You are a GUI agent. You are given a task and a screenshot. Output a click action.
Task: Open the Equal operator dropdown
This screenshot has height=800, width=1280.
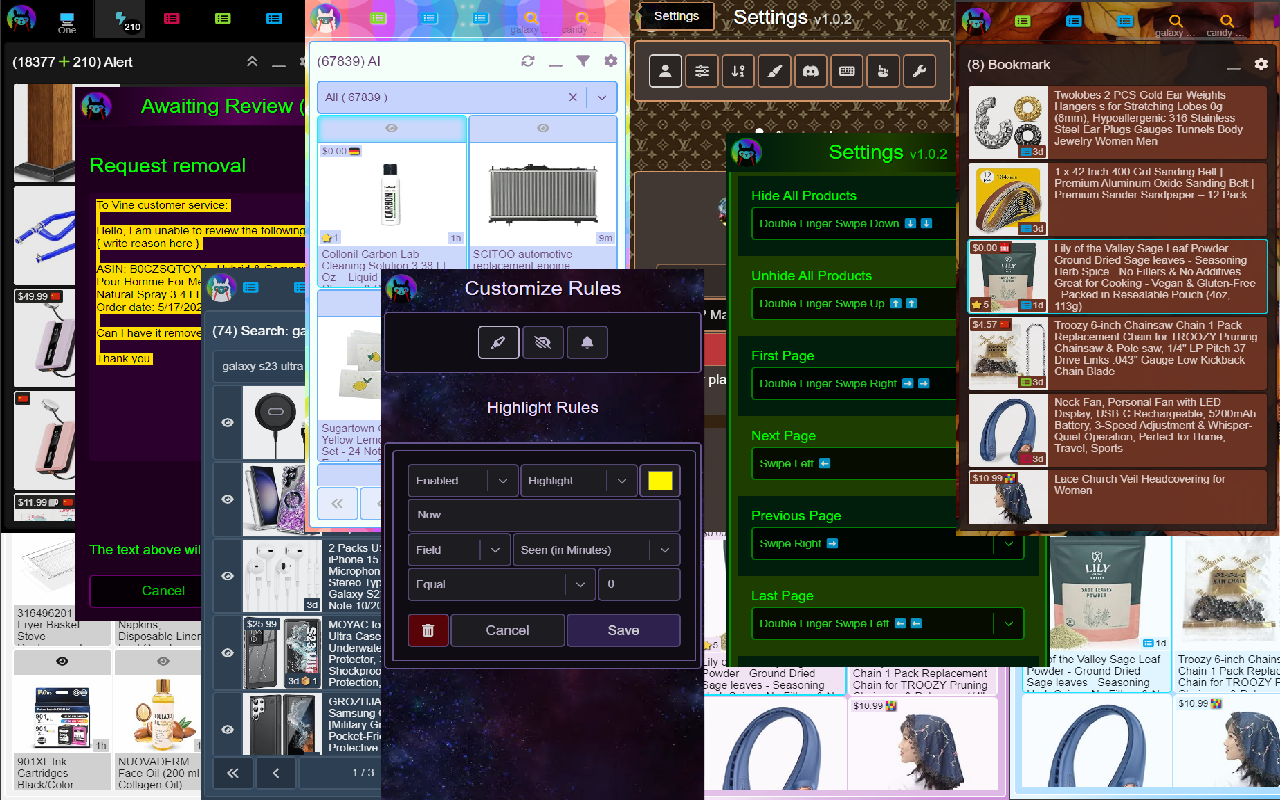501,584
